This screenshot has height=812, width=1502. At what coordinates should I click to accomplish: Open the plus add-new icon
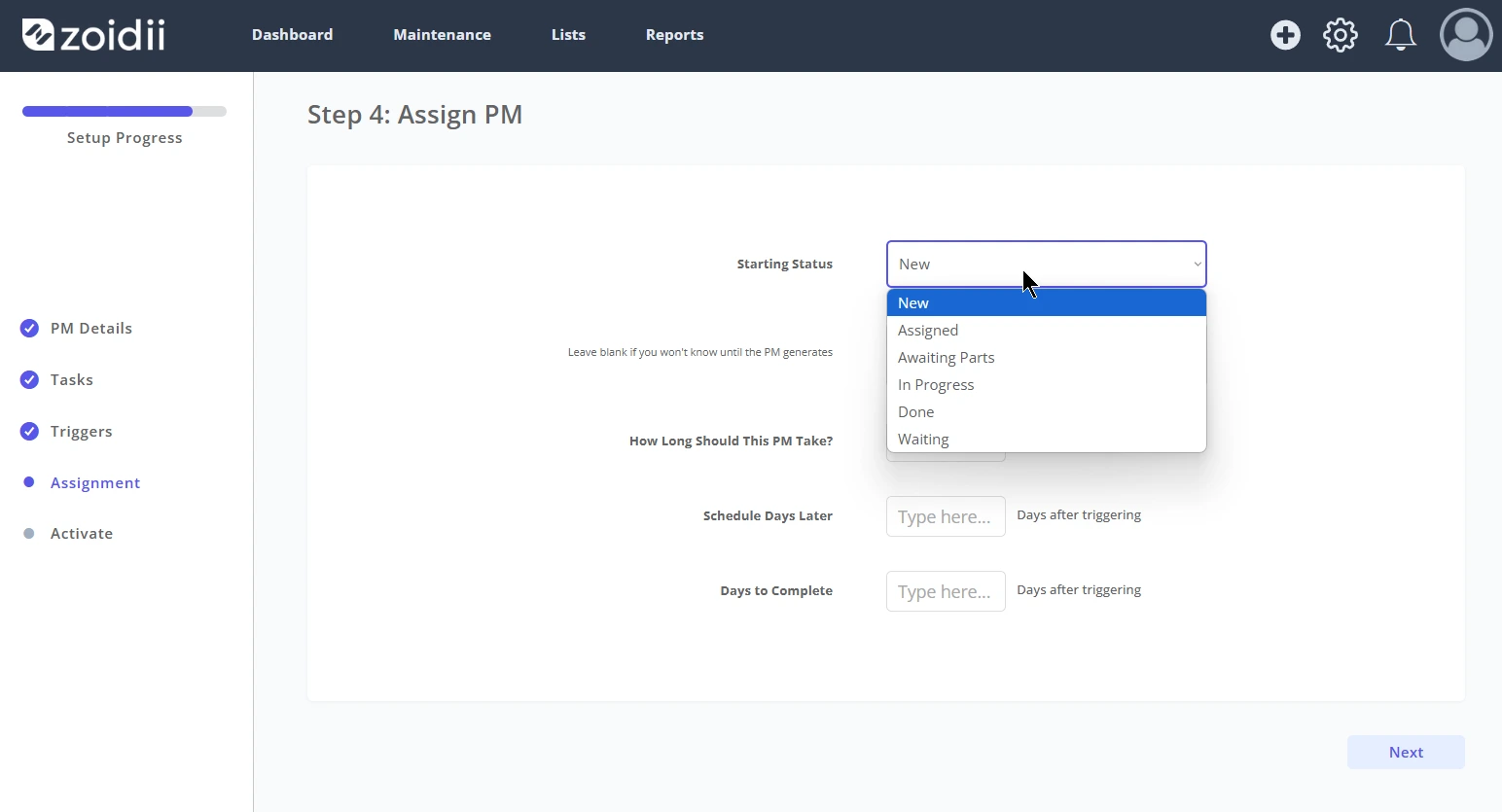[1285, 35]
